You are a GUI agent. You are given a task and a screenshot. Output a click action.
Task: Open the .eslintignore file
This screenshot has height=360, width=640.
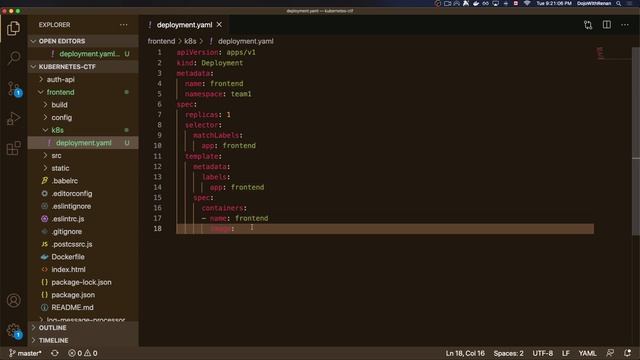tap(83, 206)
